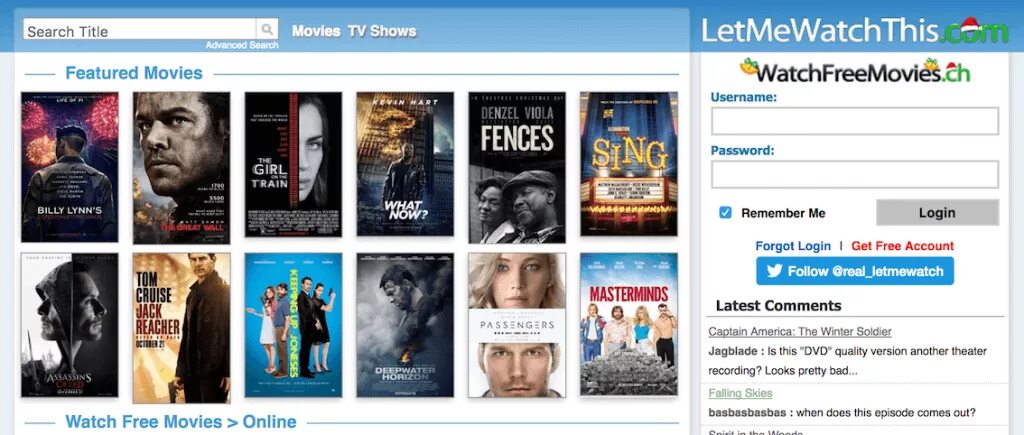This screenshot has width=1024, height=435.
Task: Follow @real_letmewatch on Twitter
Action: [855, 271]
